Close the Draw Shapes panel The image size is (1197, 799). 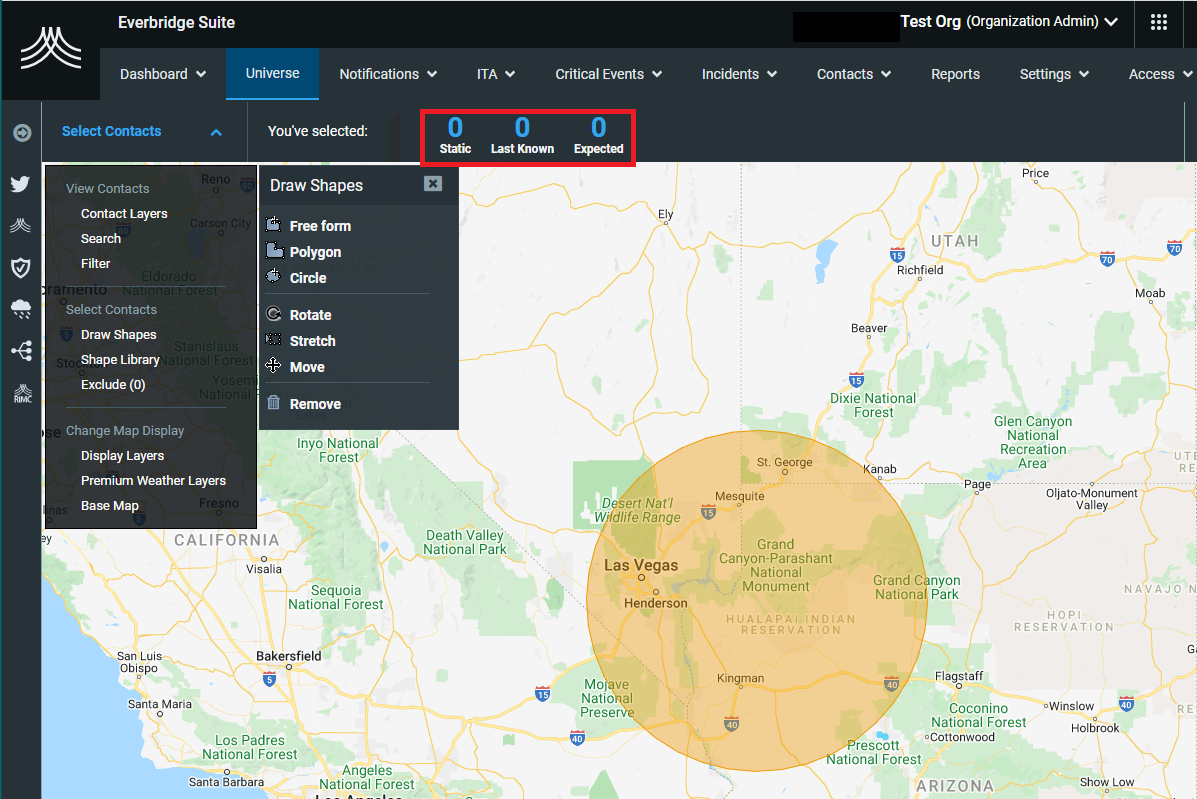click(x=432, y=184)
